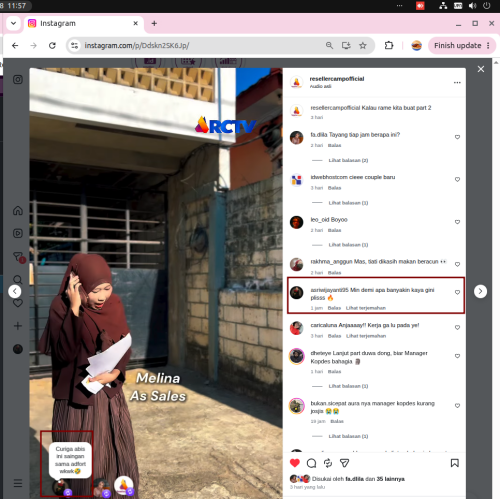The height and width of the screenshot is (499, 500).
Task: Open more options for the resellercampofficial post
Action: 457,82
